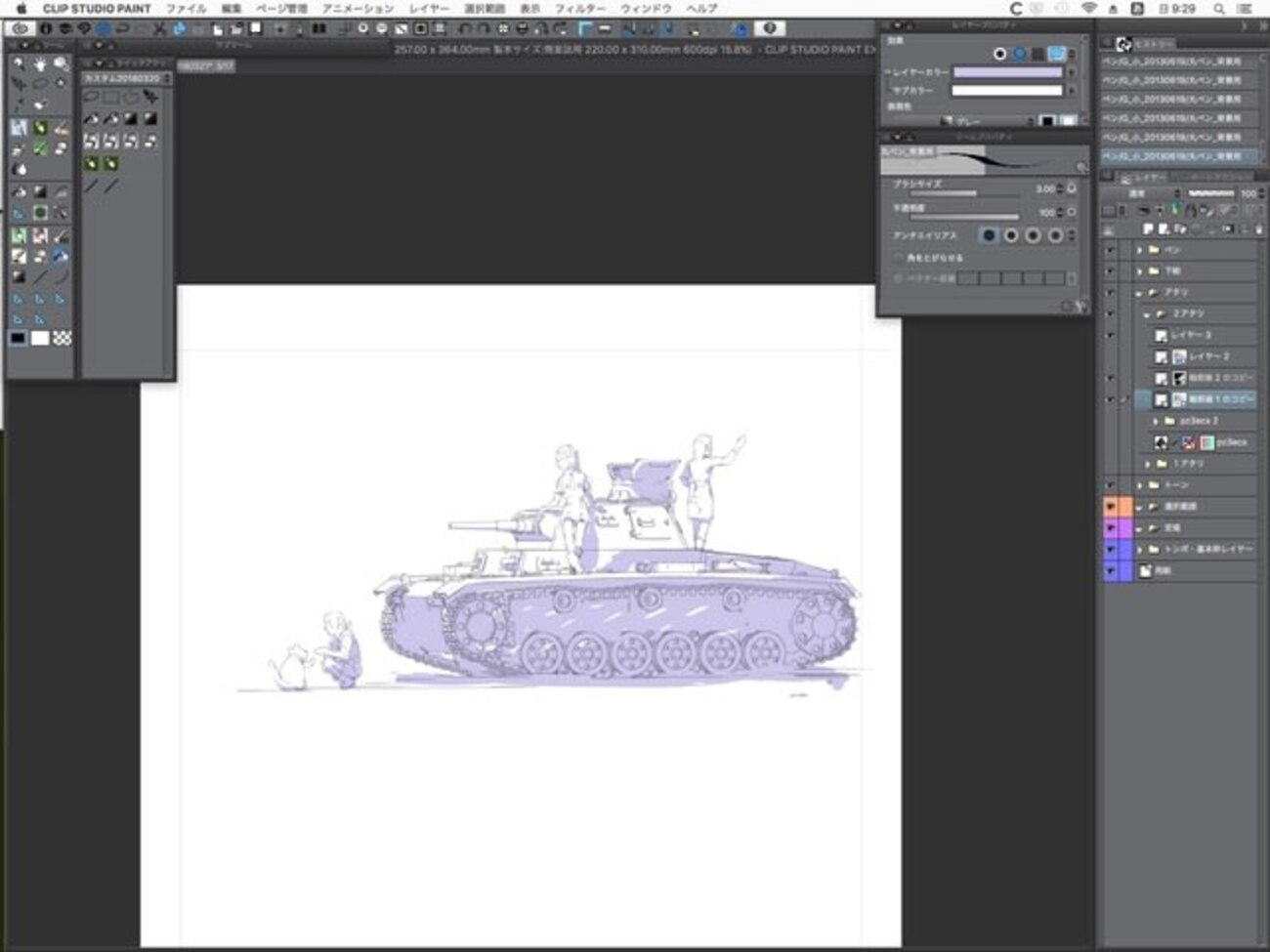Viewport: 1270px width, 952px height.
Task: Select the black main color swatch in the tool palette
Action: click(18, 338)
